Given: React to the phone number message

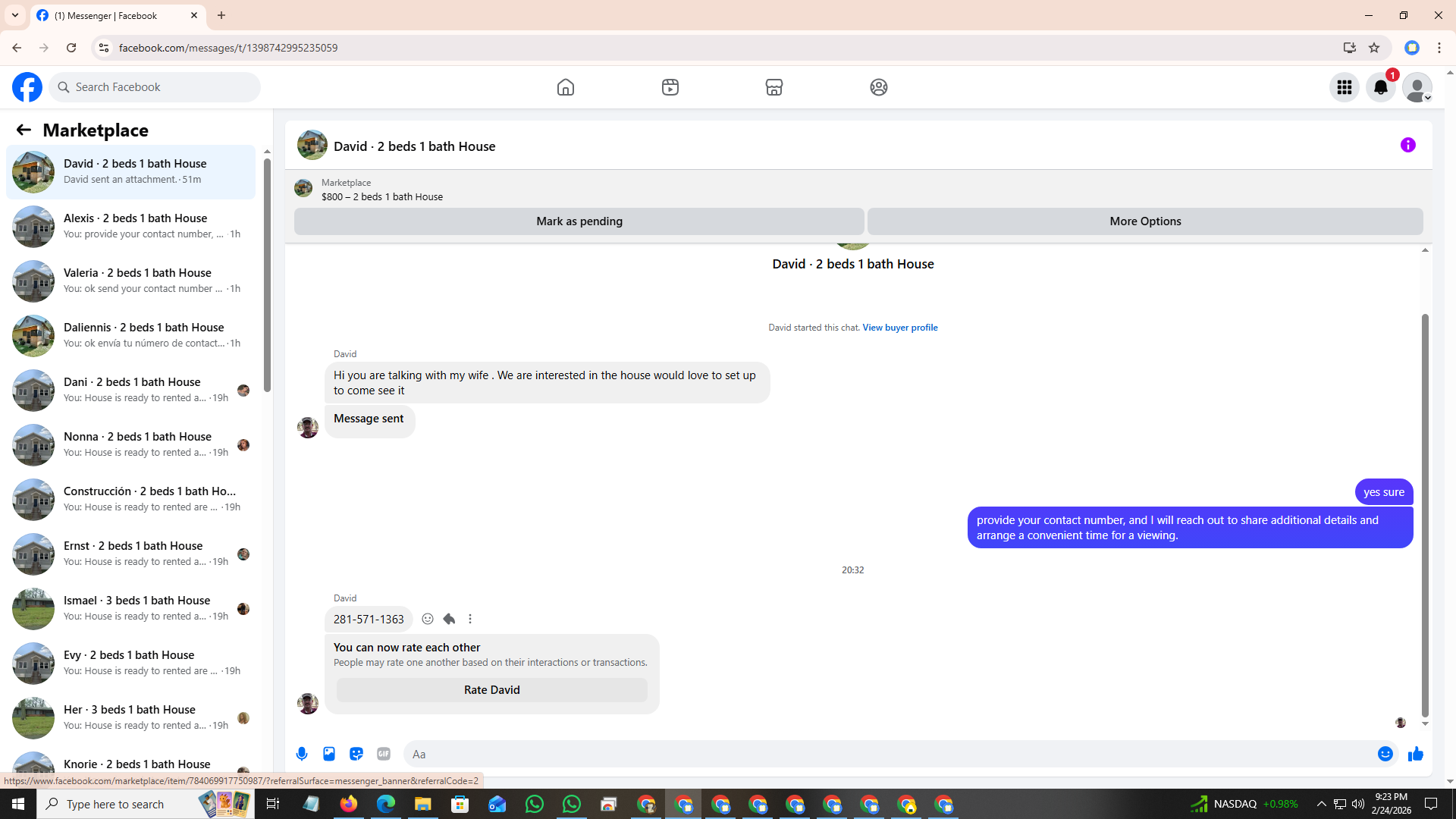Looking at the screenshot, I should (428, 619).
